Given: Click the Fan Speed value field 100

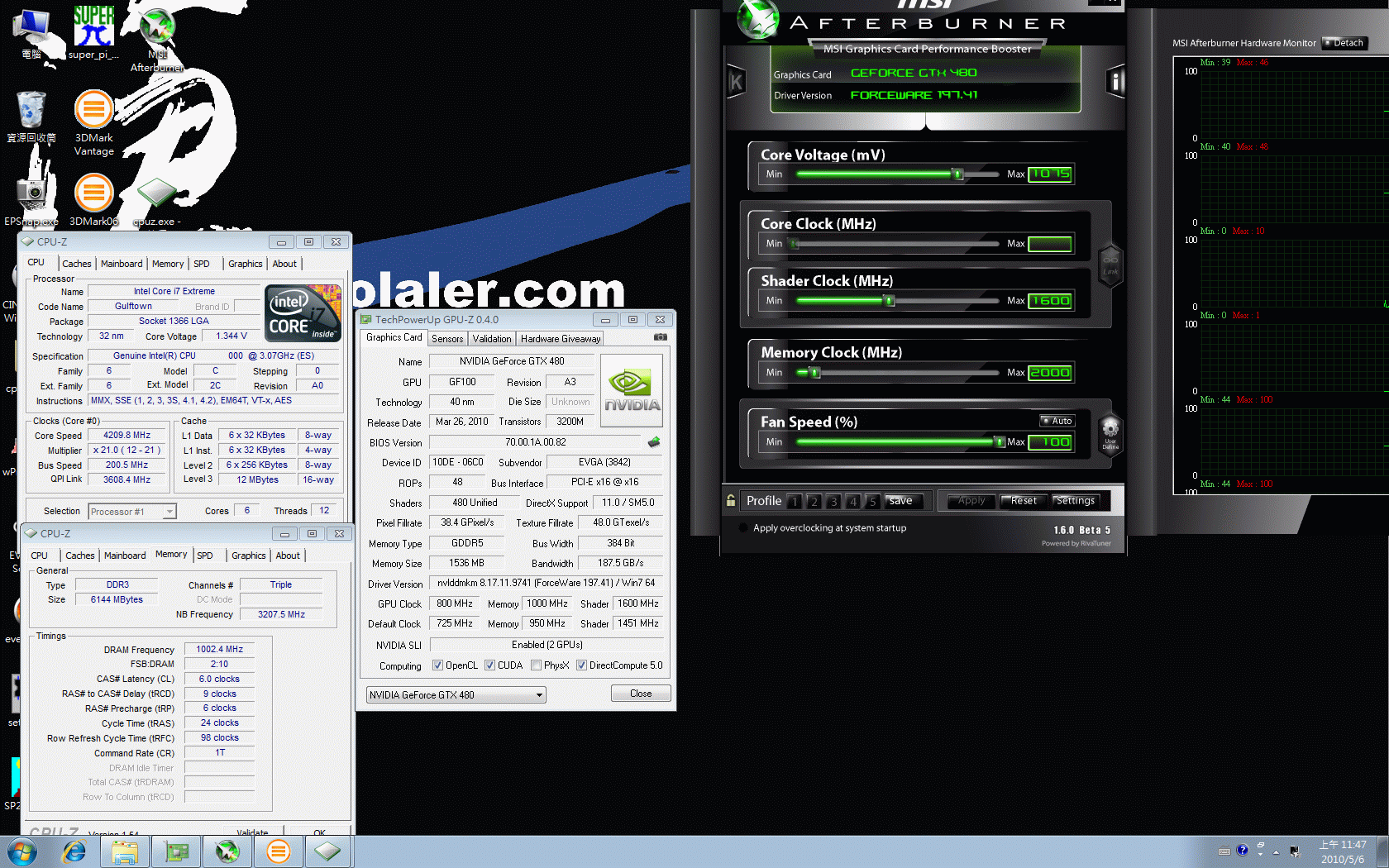Looking at the screenshot, I should click(x=1050, y=441).
